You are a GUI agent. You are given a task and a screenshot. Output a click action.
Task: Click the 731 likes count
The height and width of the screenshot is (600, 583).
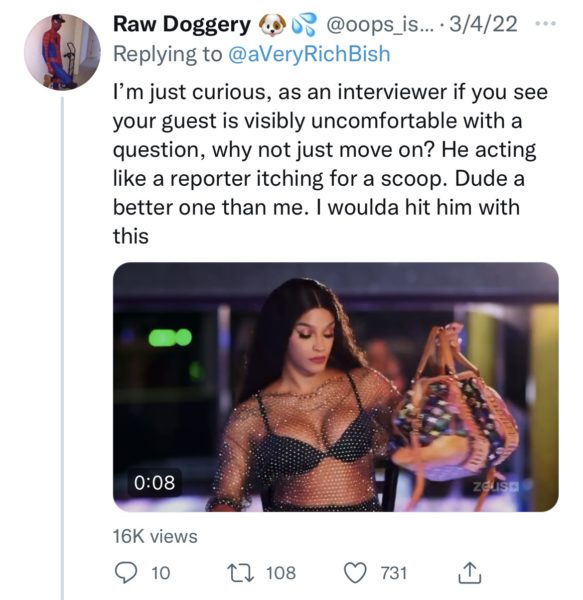coord(394,573)
